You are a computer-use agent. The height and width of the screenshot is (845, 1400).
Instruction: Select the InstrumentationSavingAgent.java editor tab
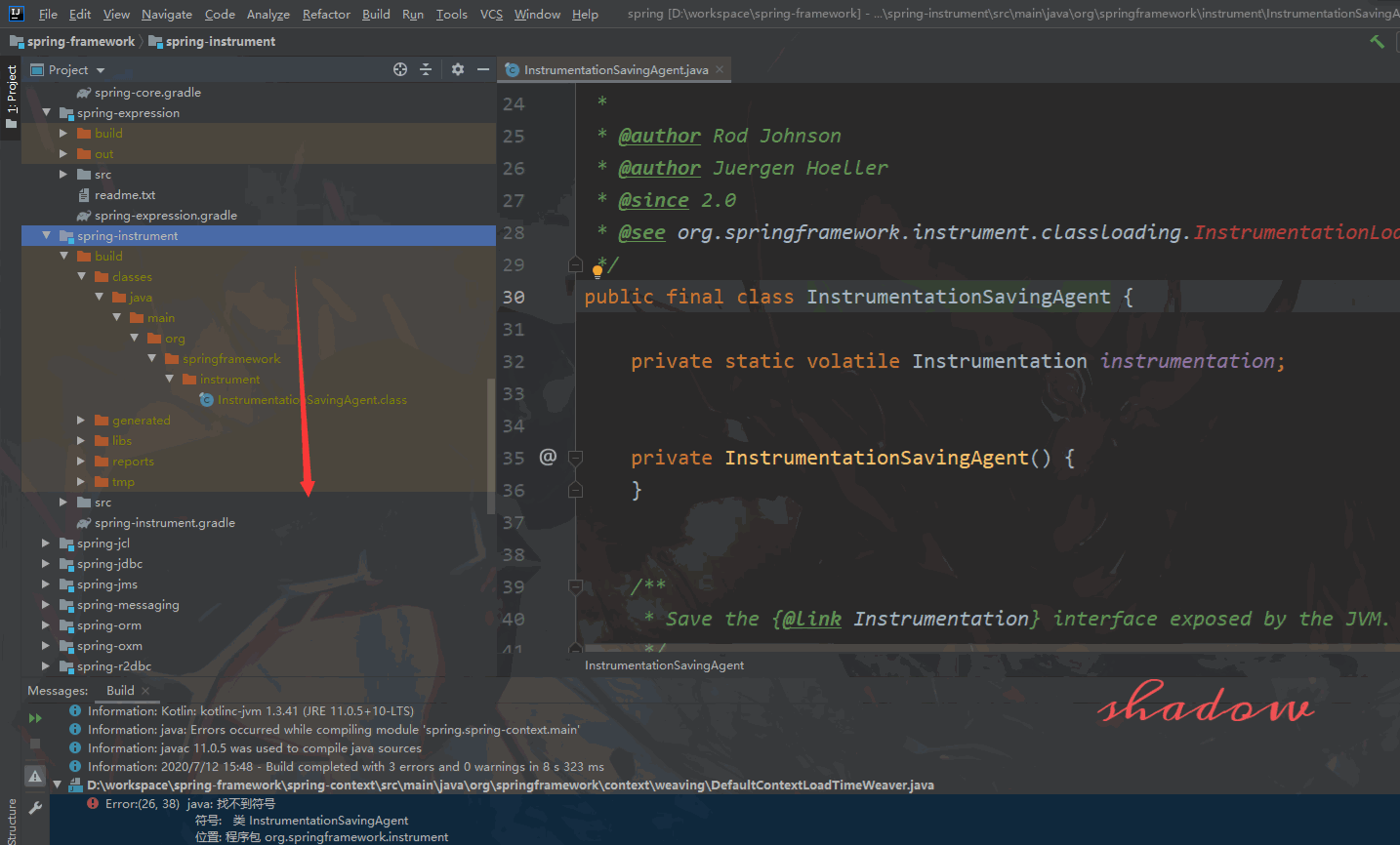(615, 69)
